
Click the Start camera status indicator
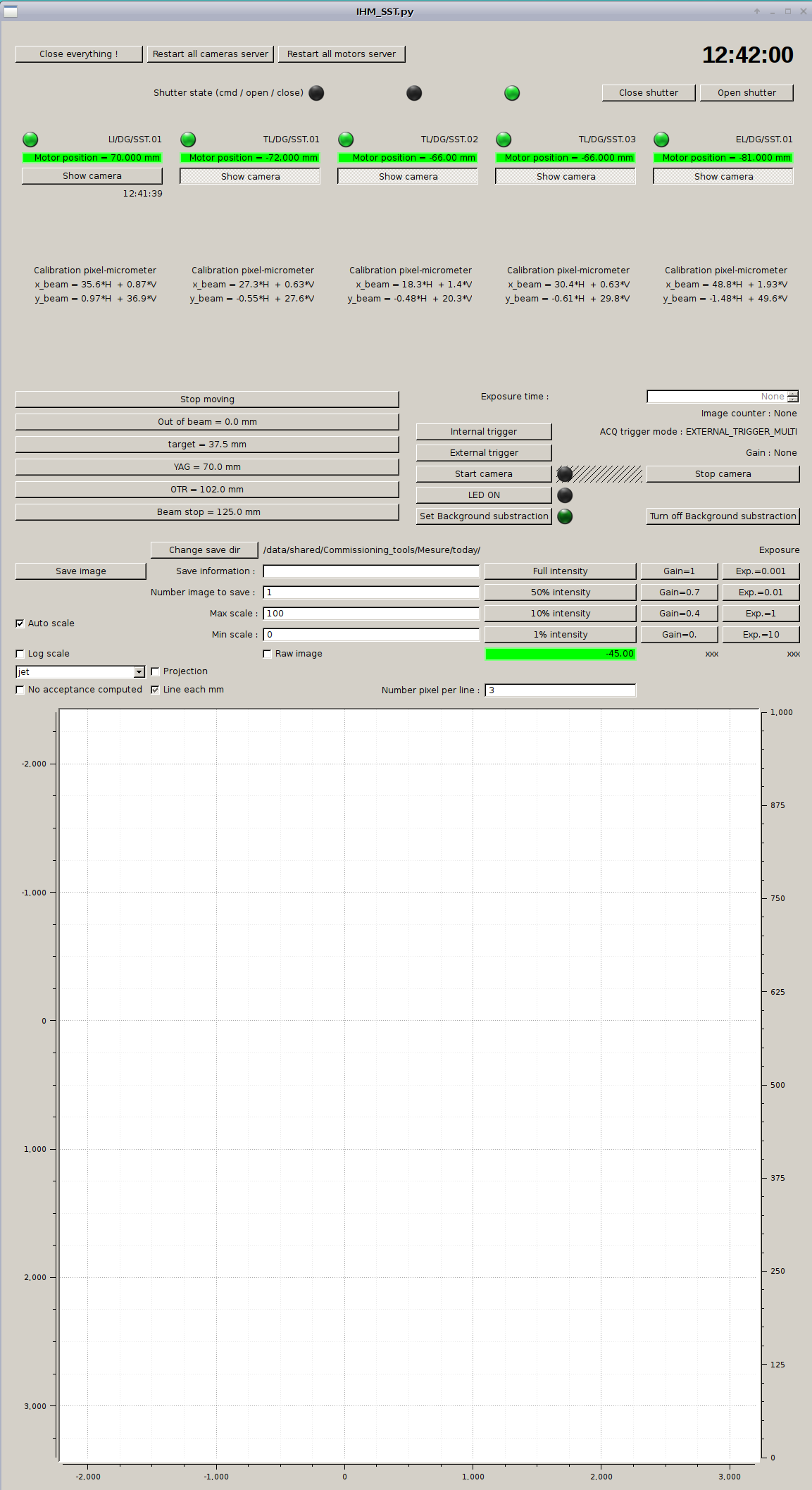[565, 474]
